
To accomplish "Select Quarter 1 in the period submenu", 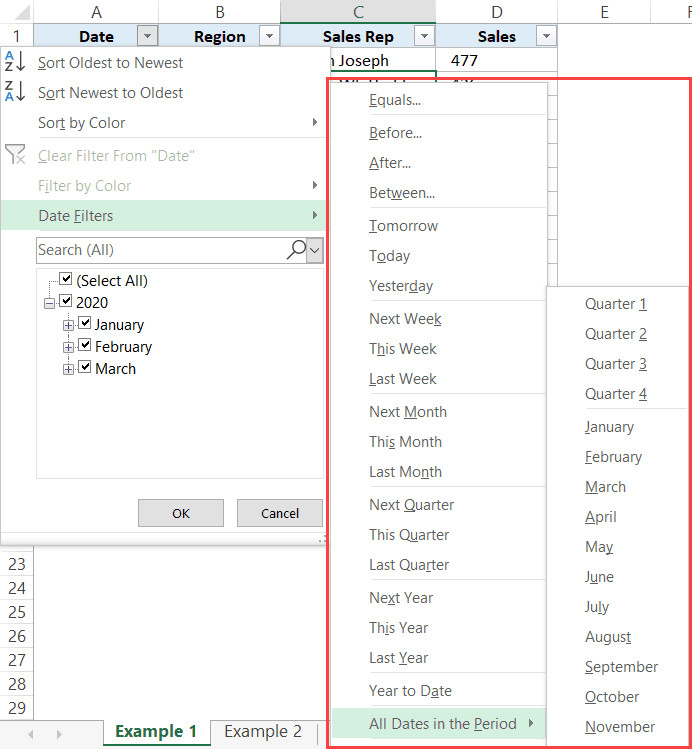I will coord(618,304).
